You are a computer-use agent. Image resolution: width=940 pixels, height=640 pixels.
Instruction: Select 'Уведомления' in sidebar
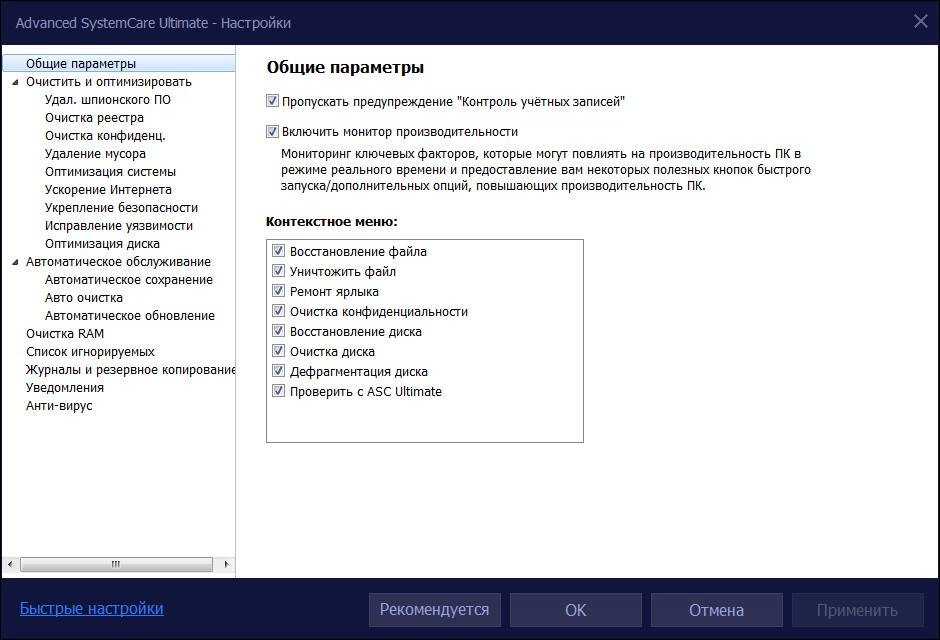pos(65,387)
